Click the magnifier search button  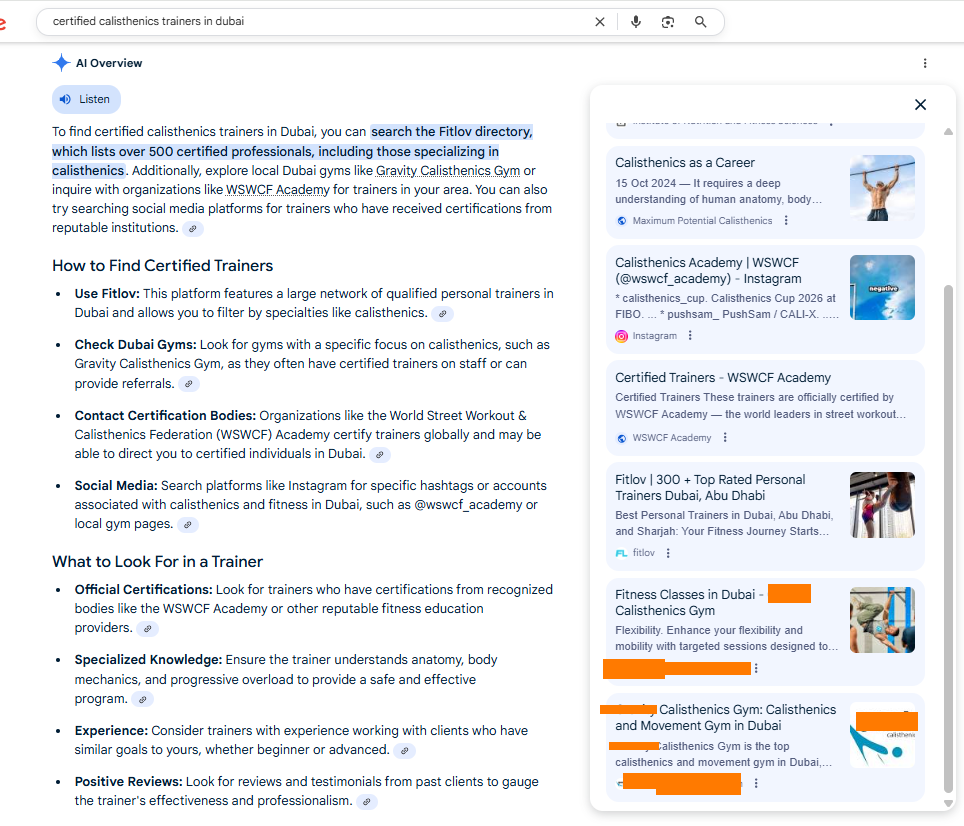[x=700, y=22]
